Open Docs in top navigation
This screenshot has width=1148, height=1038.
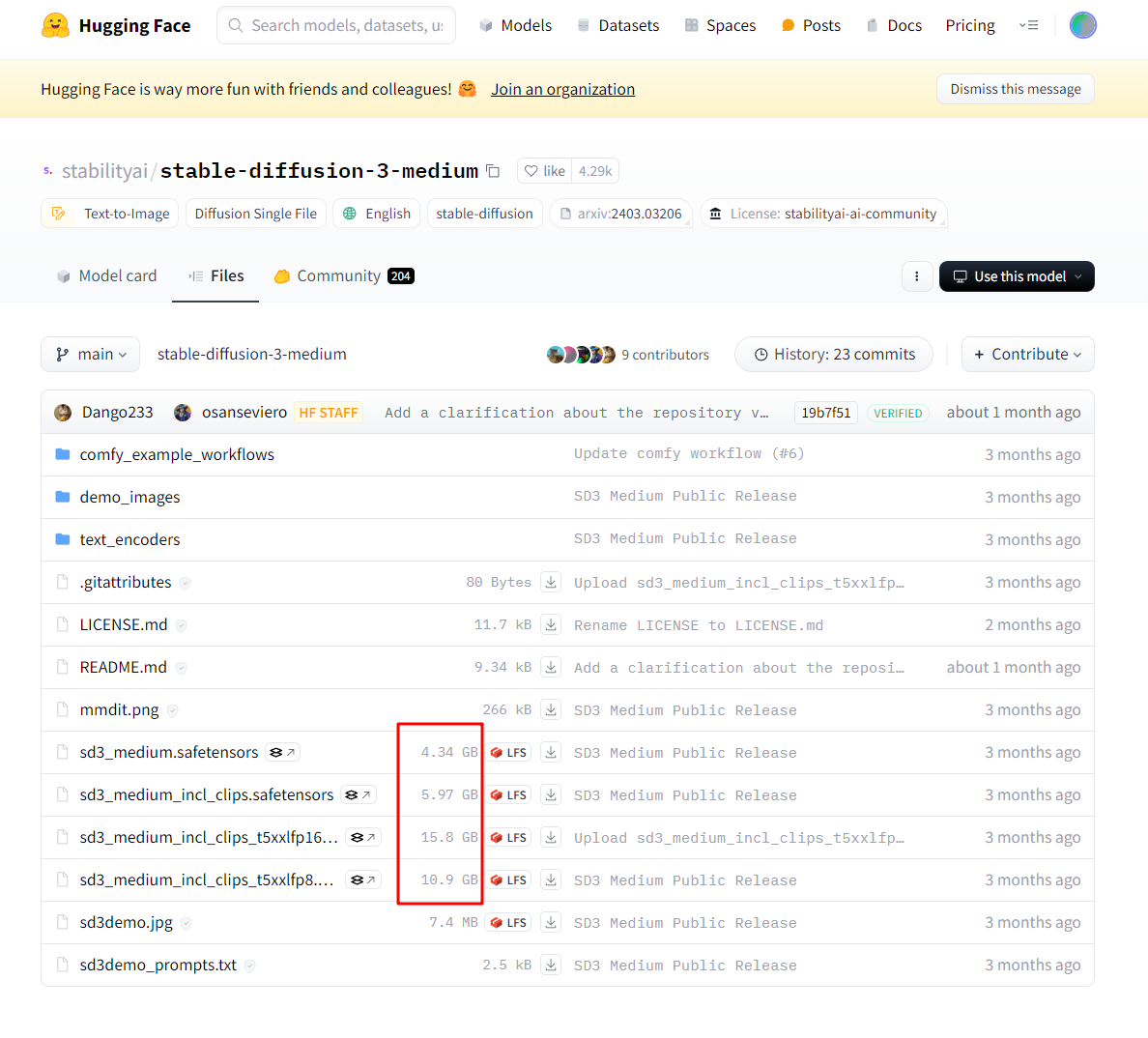click(894, 26)
